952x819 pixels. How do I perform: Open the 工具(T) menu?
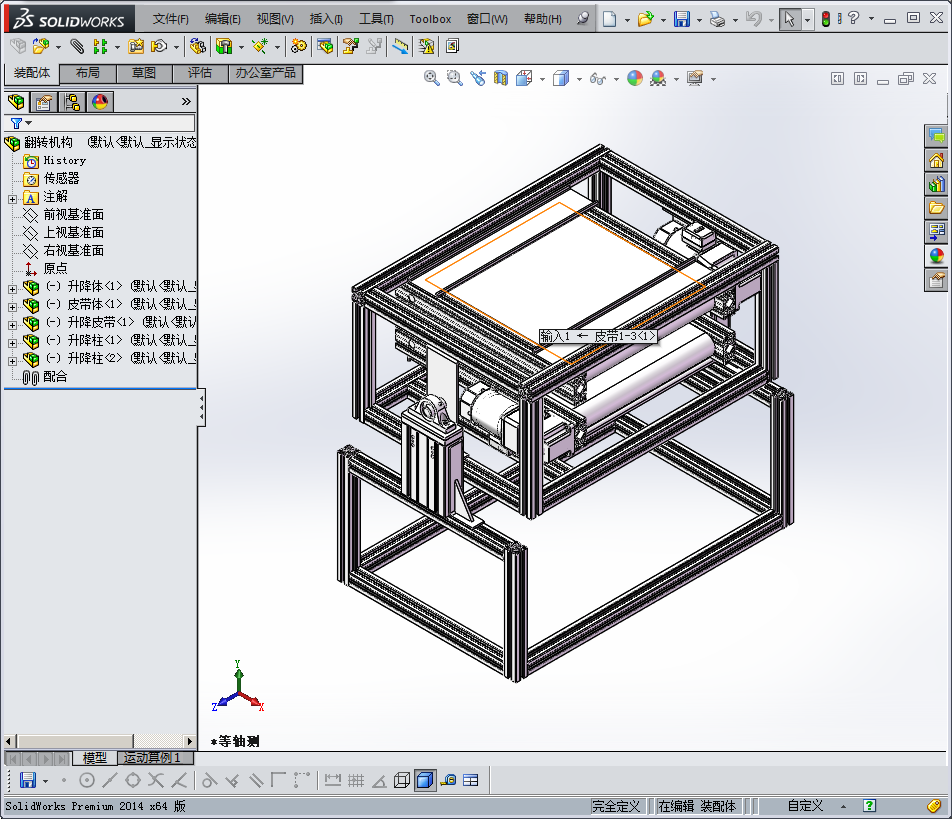point(376,19)
